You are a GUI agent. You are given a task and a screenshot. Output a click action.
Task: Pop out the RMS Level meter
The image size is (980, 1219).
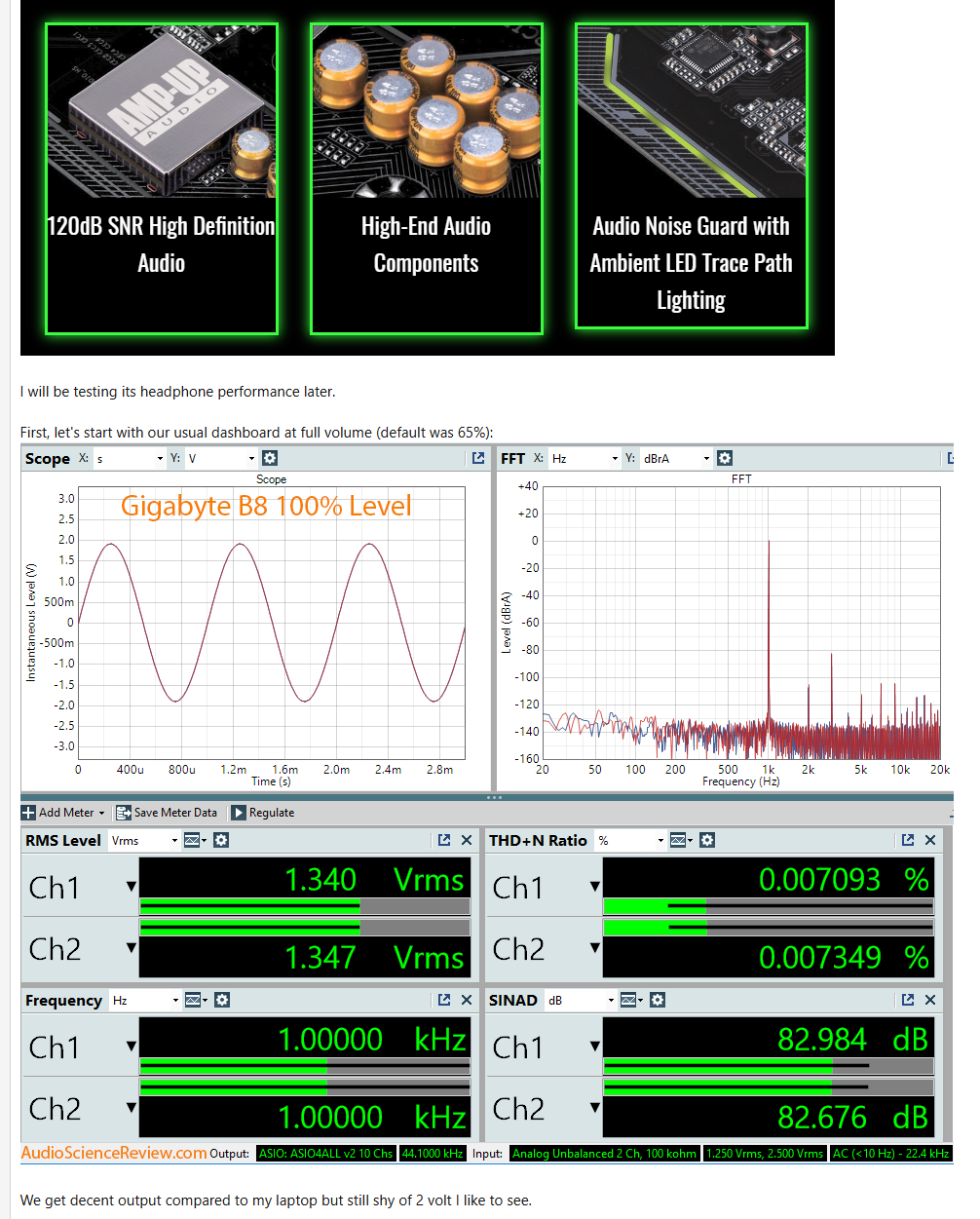coord(444,840)
